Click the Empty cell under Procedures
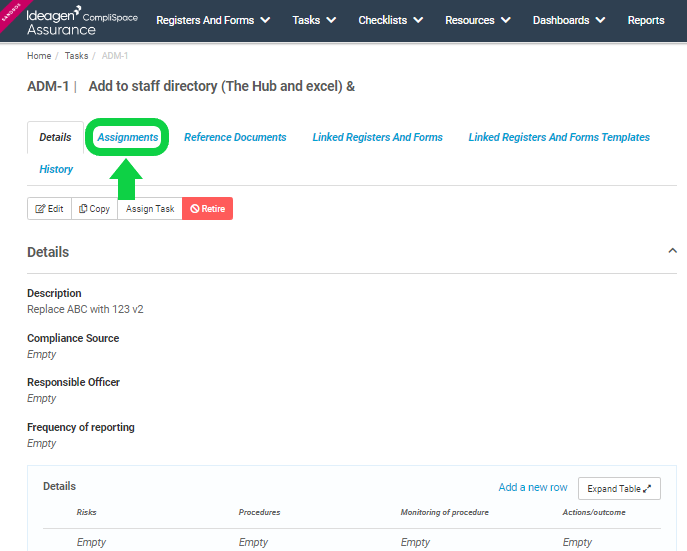 coord(253,542)
